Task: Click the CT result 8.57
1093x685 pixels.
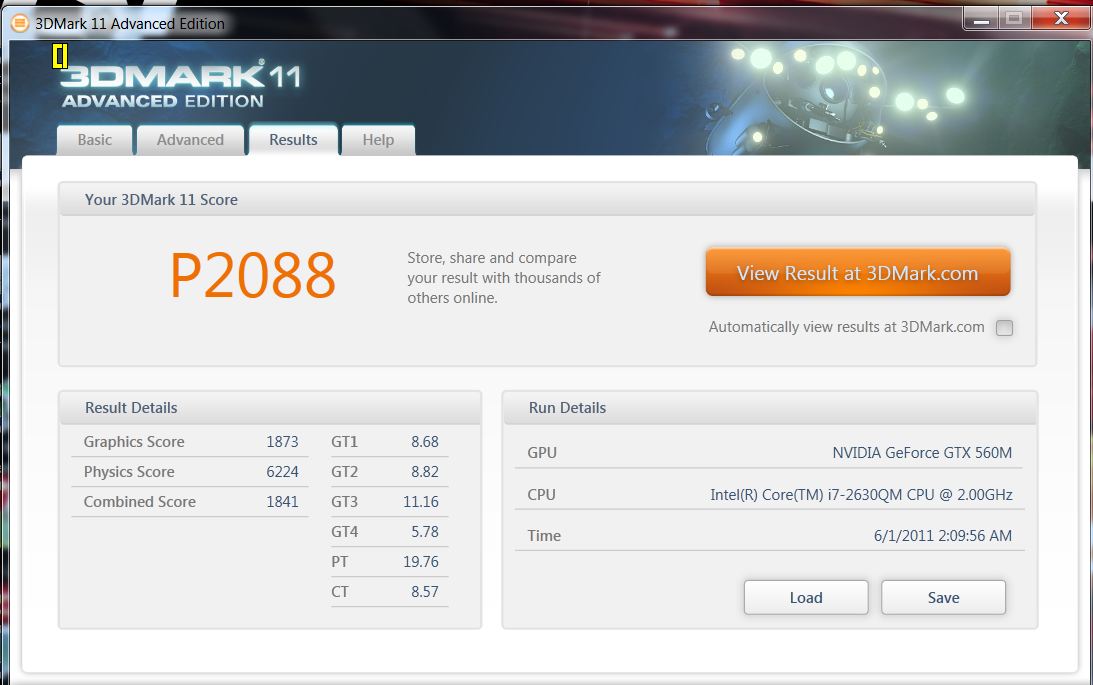Action: point(425,592)
